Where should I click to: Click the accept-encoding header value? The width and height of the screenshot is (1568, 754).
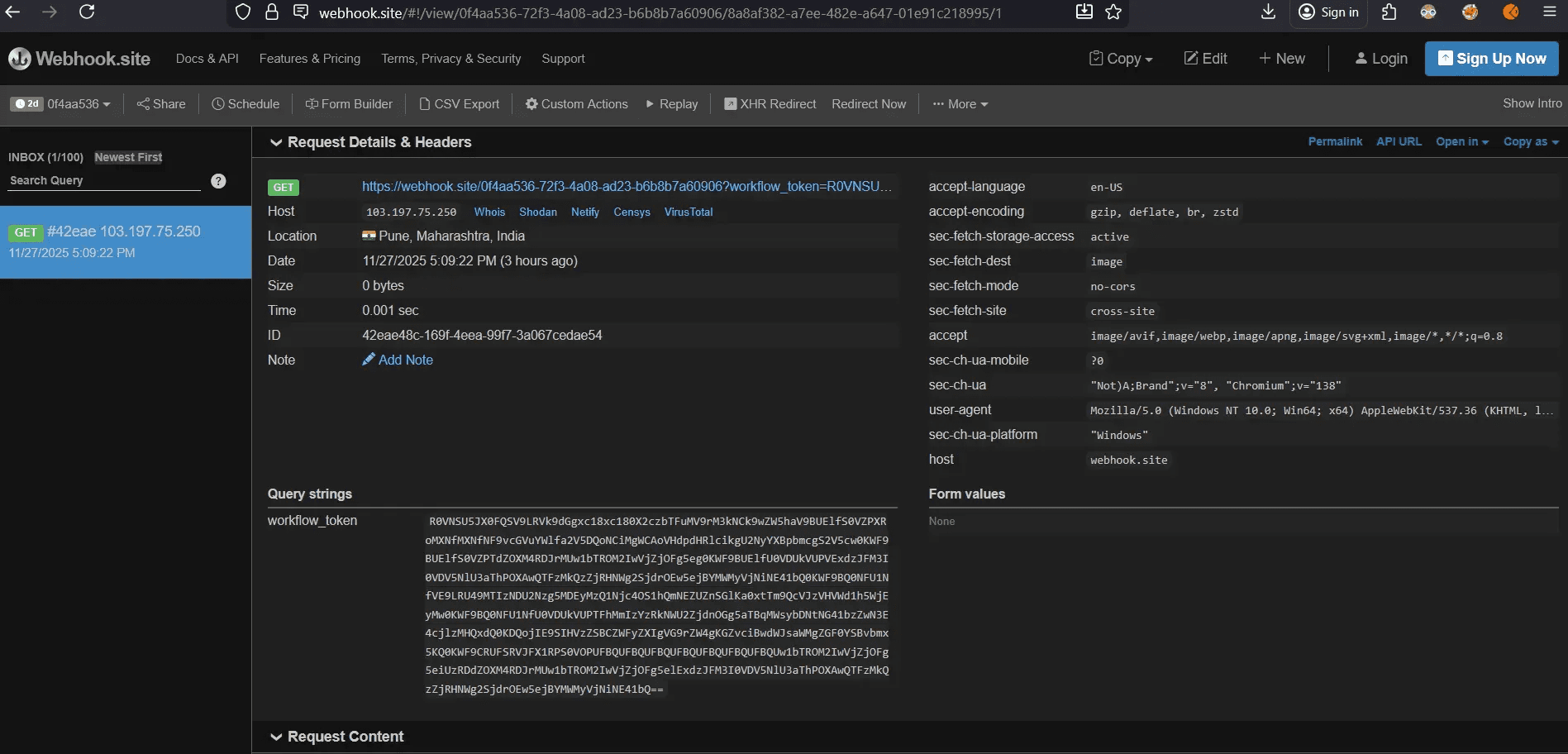pos(1164,212)
